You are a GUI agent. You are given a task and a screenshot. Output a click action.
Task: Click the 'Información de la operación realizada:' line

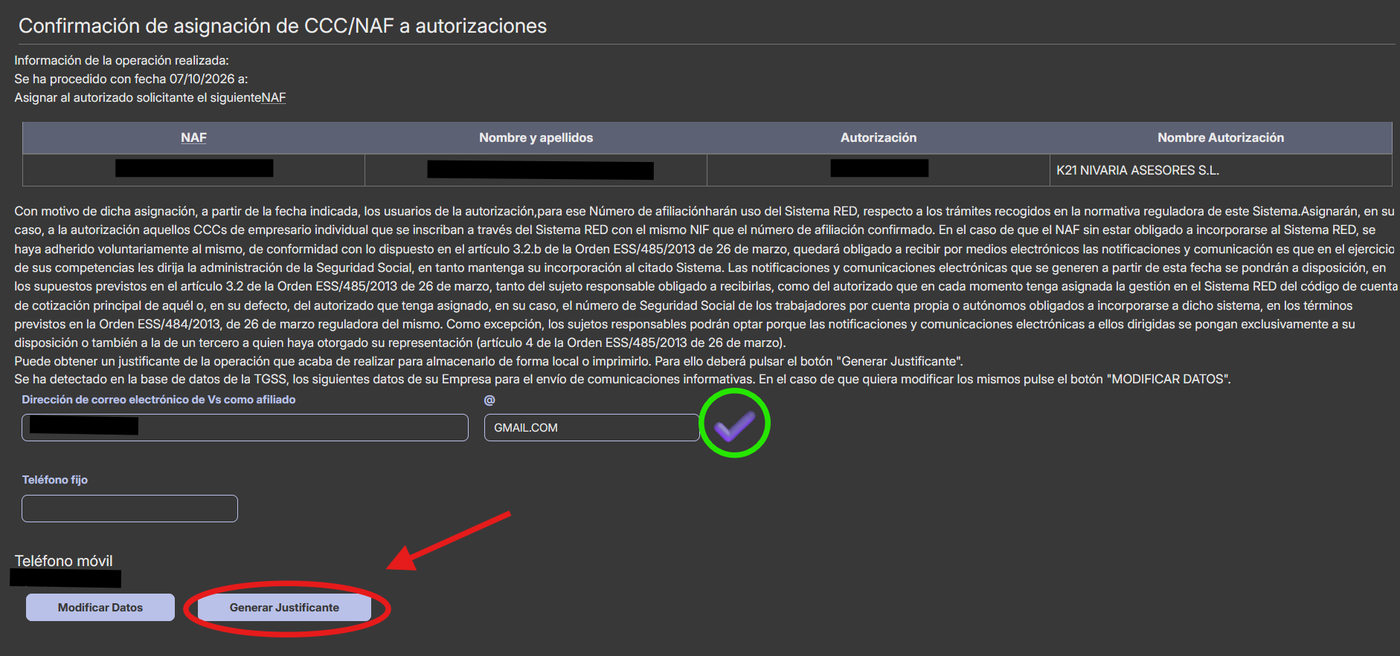coord(122,60)
